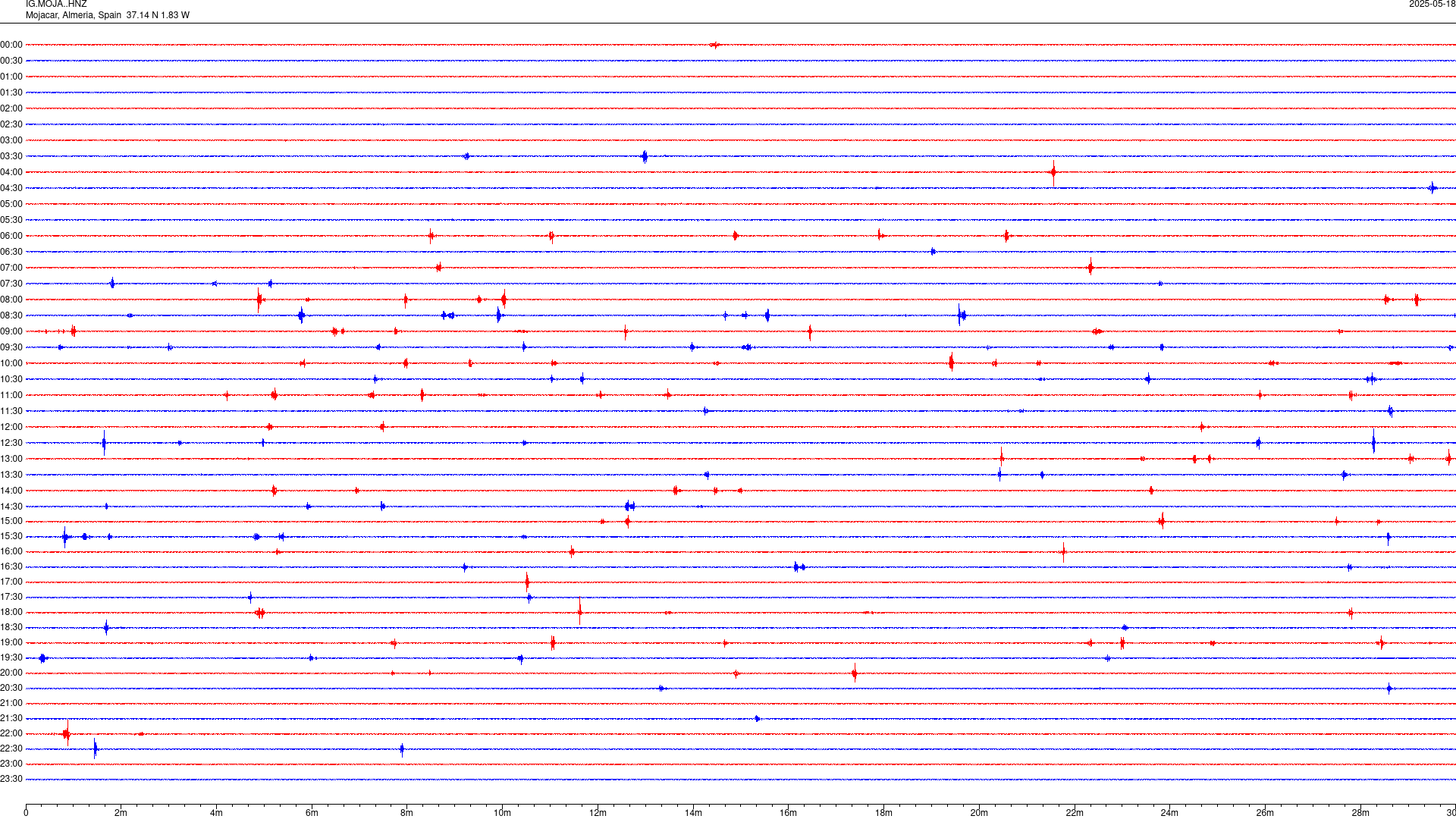Viewport: 1456px width, 819px height.
Task: Select the 05:30 trace time label
Action: [11, 220]
